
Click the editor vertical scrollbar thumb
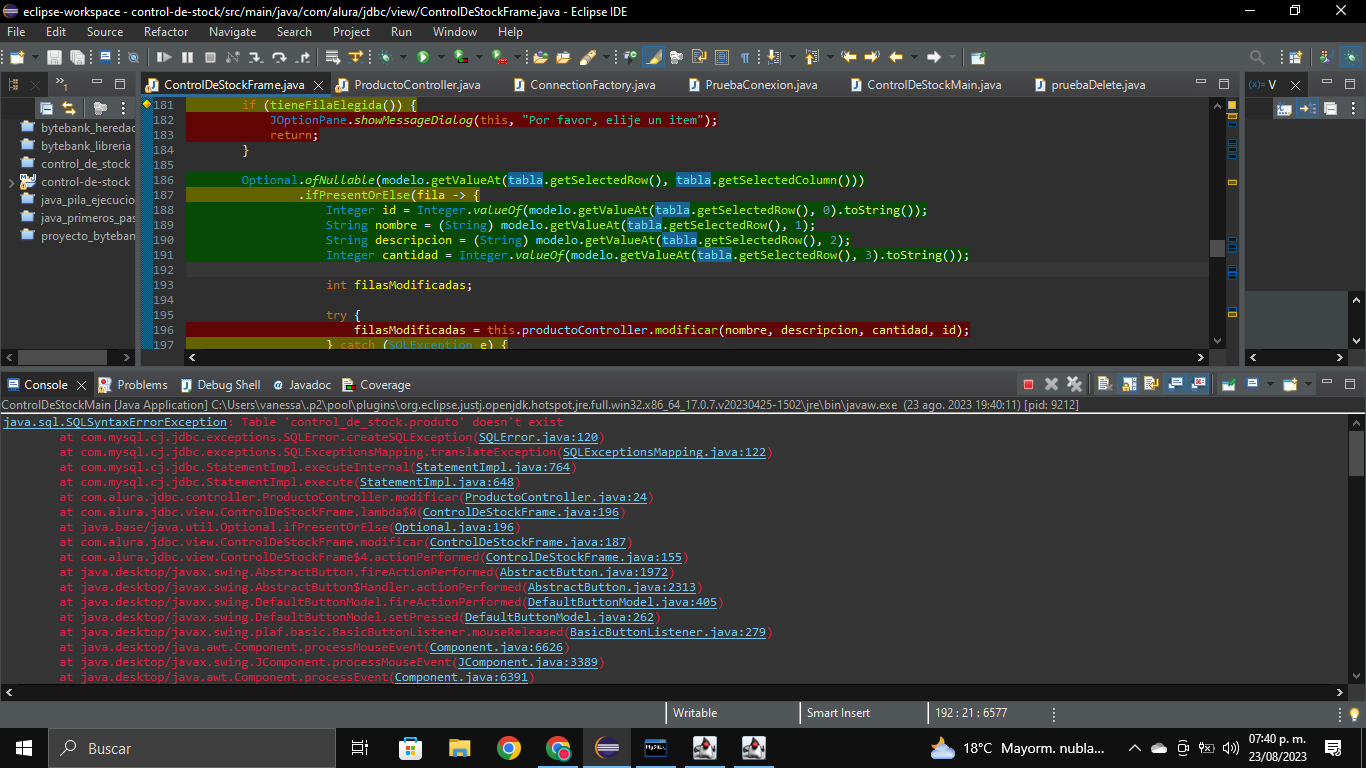coord(1217,248)
